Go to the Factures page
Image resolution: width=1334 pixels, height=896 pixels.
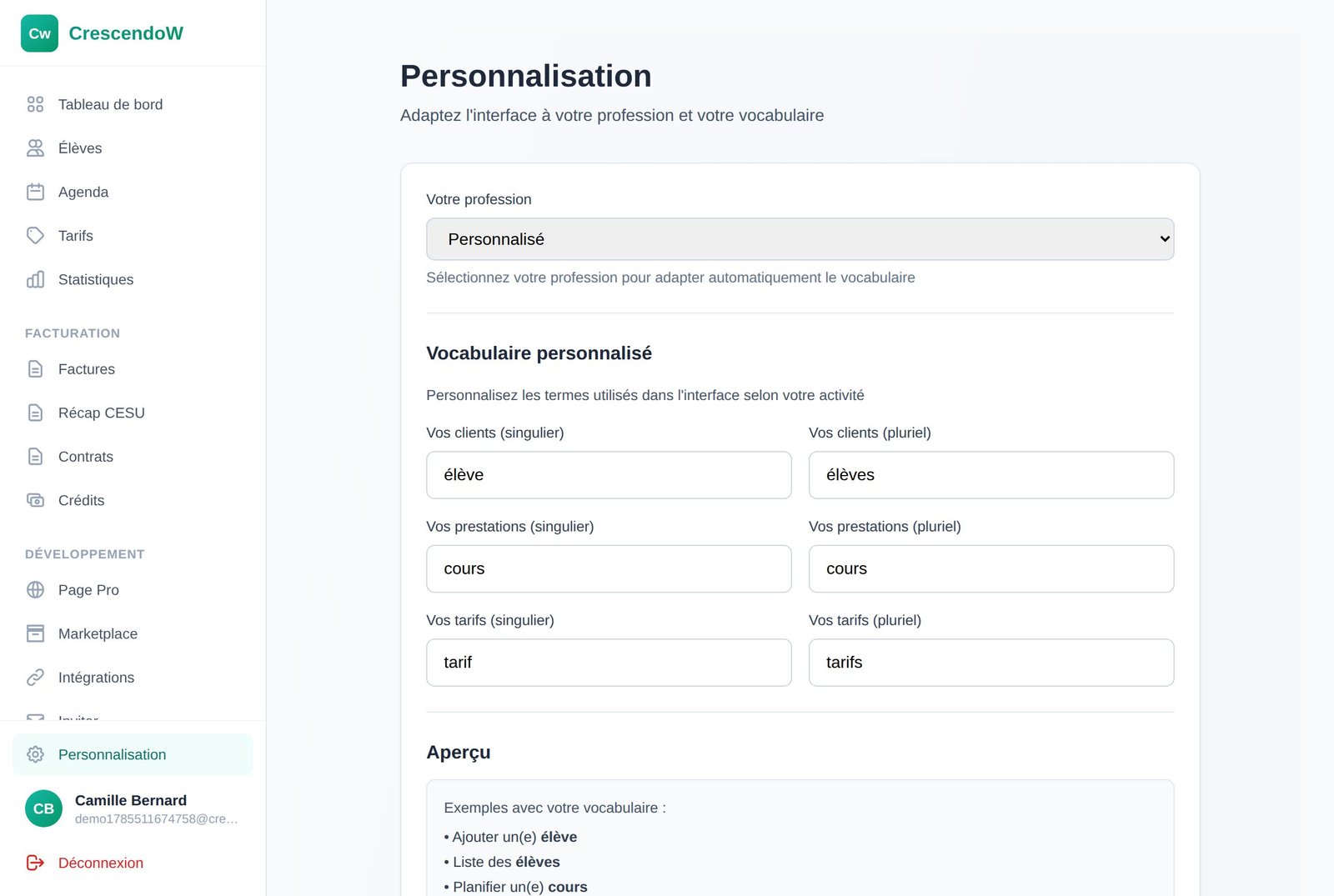[x=133, y=369]
